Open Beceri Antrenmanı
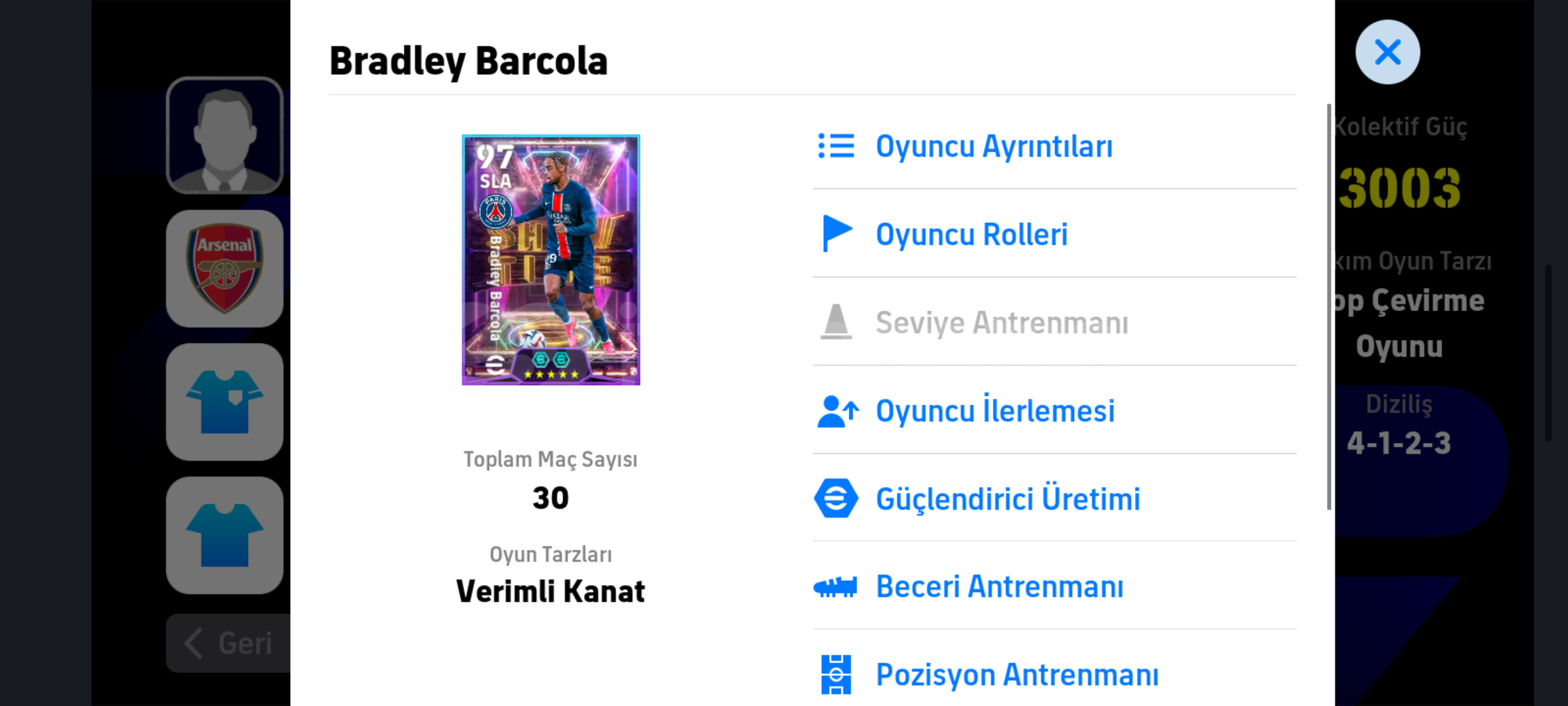Image resolution: width=1568 pixels, height=706 pixels. (1000, 587)
